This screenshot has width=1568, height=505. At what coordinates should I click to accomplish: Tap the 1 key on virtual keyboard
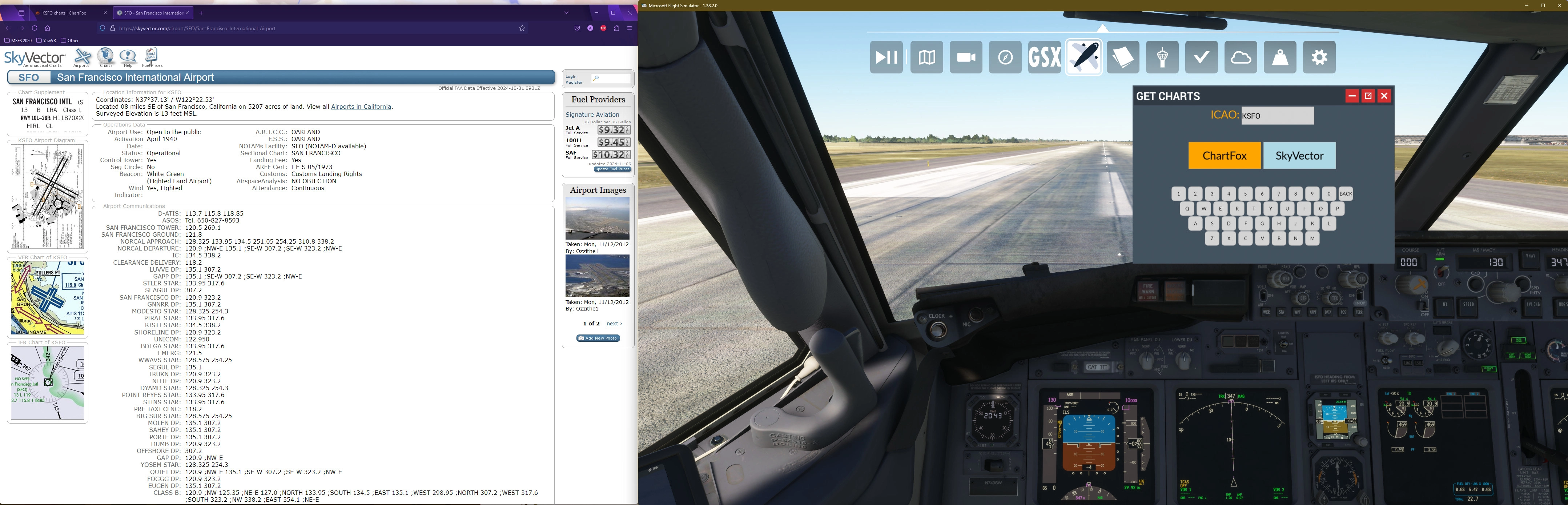1178,194
